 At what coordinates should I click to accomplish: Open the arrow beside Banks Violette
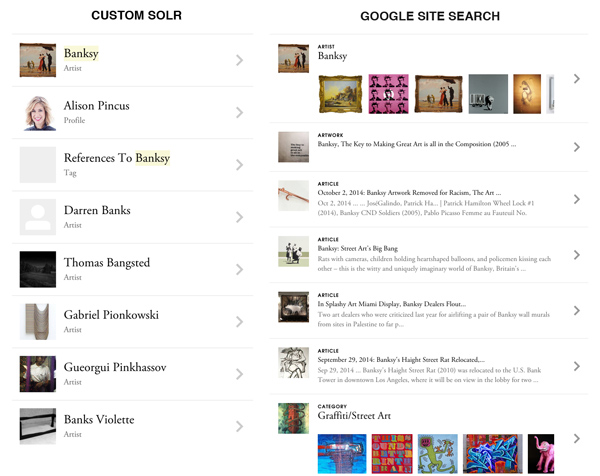pos(240,426)
